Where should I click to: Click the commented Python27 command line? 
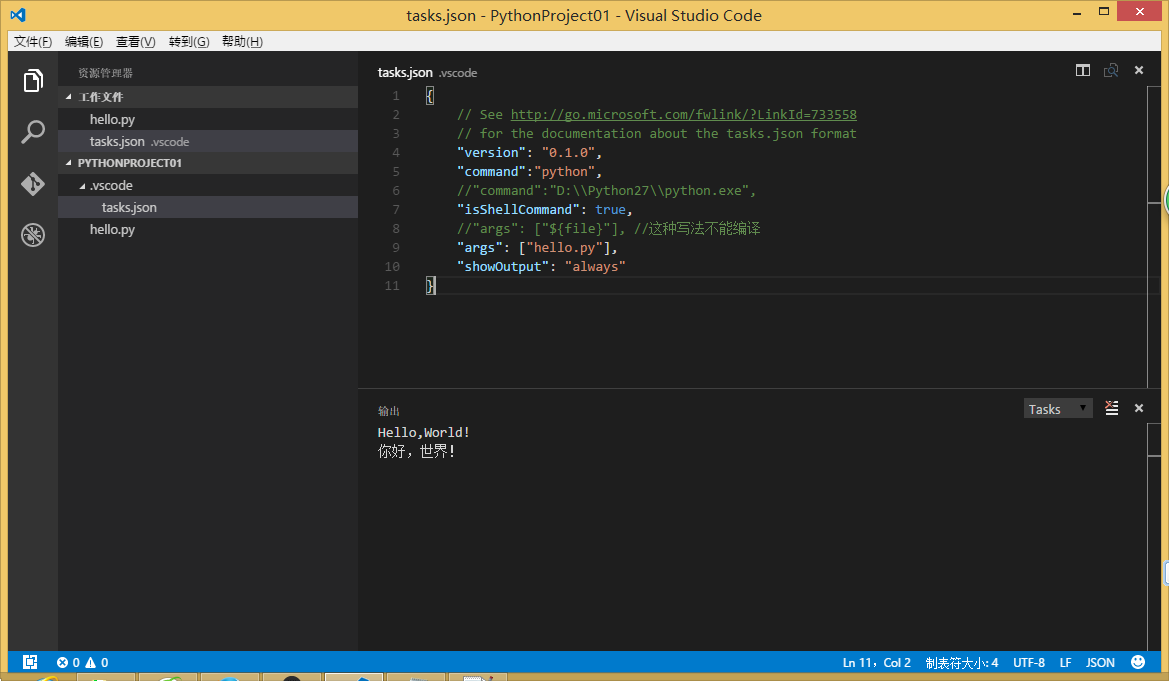coord(606,190)
